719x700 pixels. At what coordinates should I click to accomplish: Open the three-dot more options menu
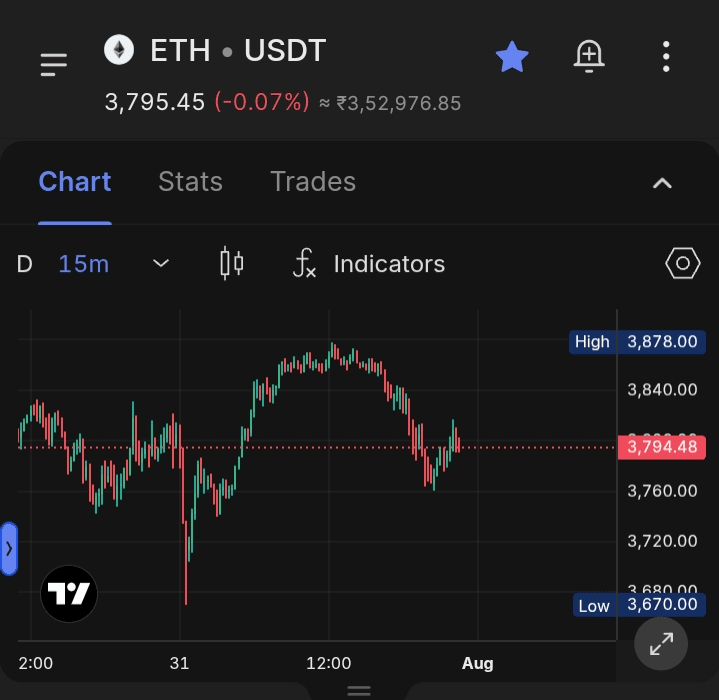(x=666, y=56)
